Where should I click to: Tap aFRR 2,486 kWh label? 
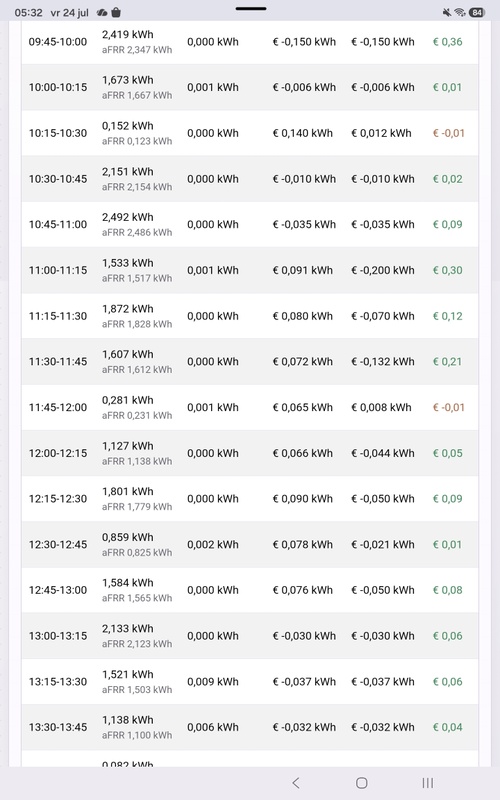(x=137, y=232)
